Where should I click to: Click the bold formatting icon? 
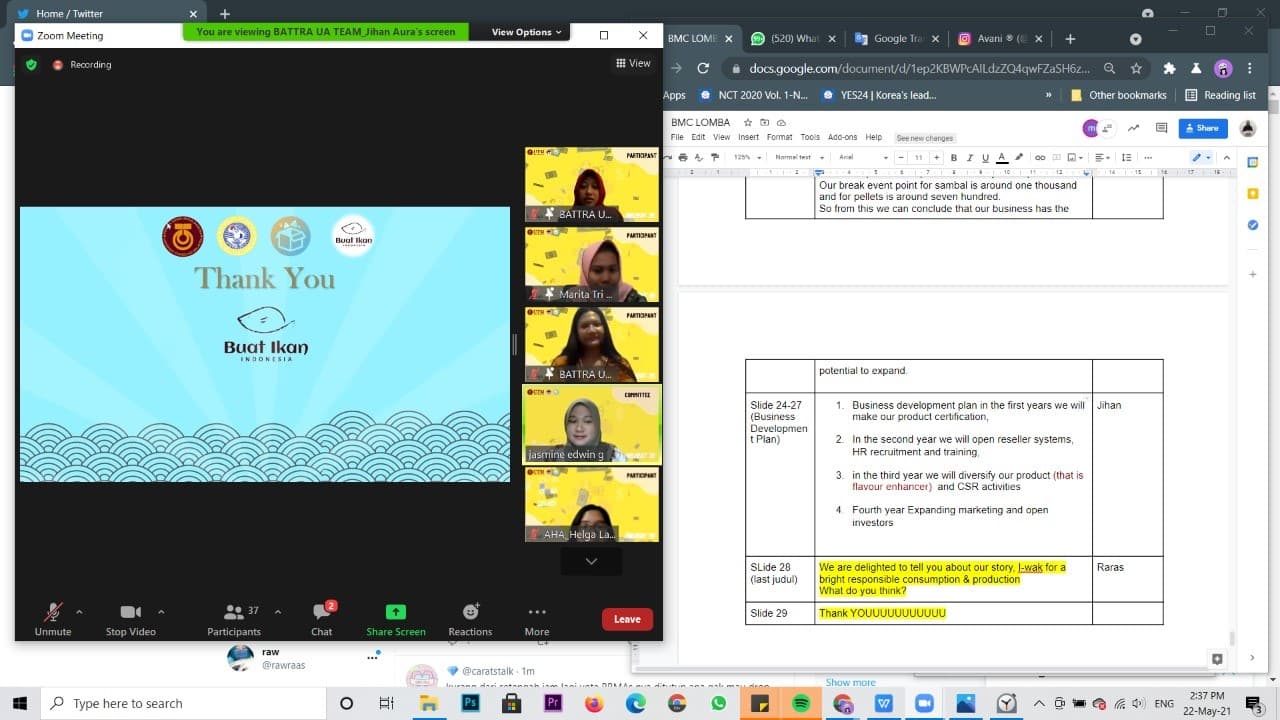pyautogui.click(x=954, y=157)
